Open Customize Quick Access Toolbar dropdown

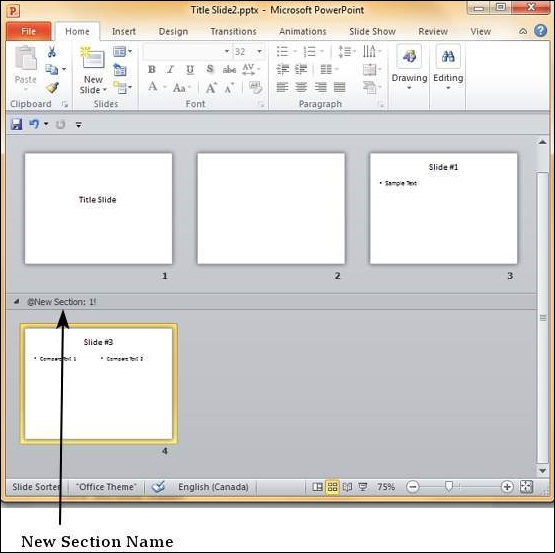(79, 125)
